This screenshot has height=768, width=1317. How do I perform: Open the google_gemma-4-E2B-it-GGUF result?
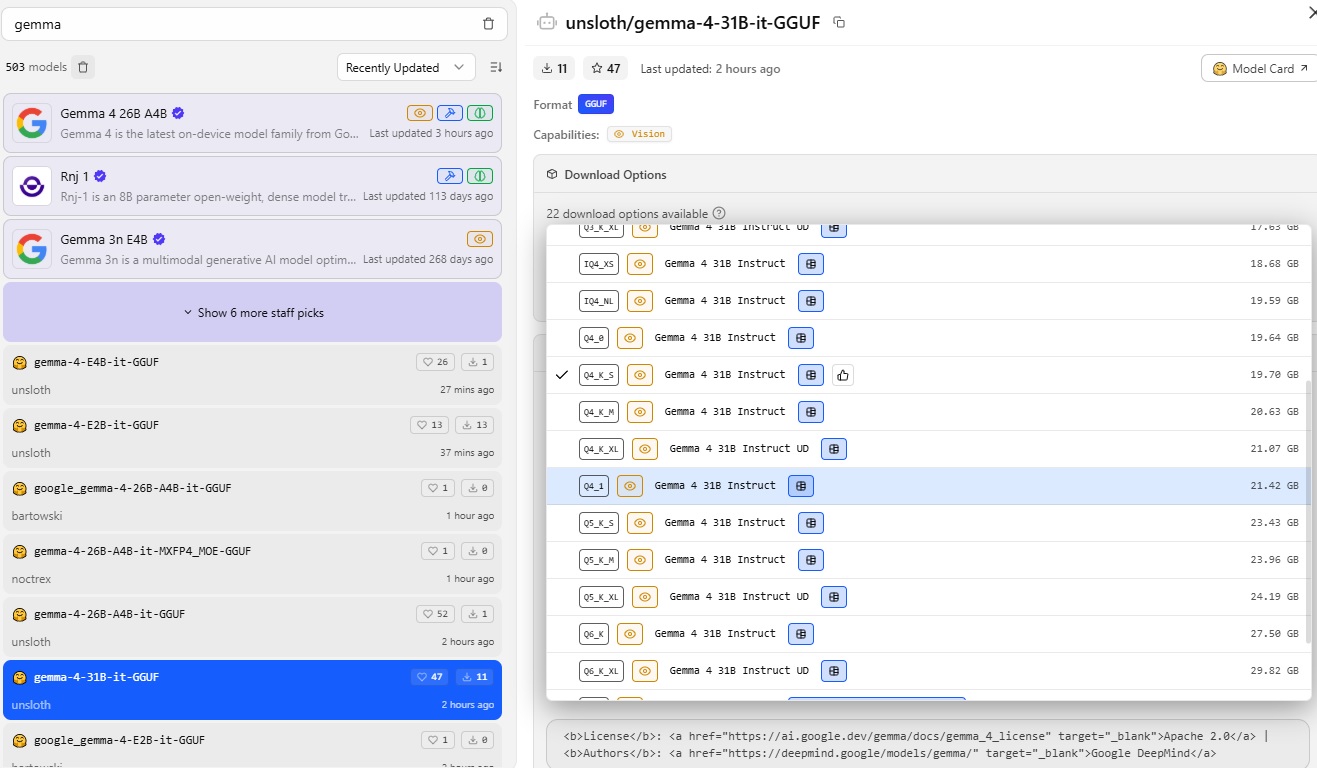[x=253, y=745]
